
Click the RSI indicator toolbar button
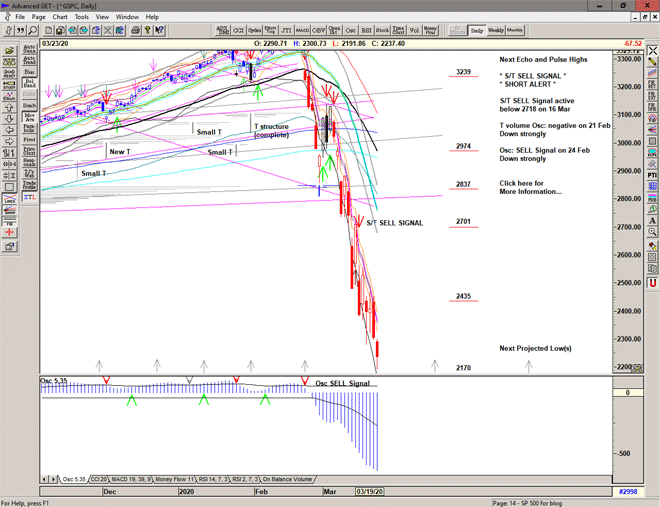point(365,31)
